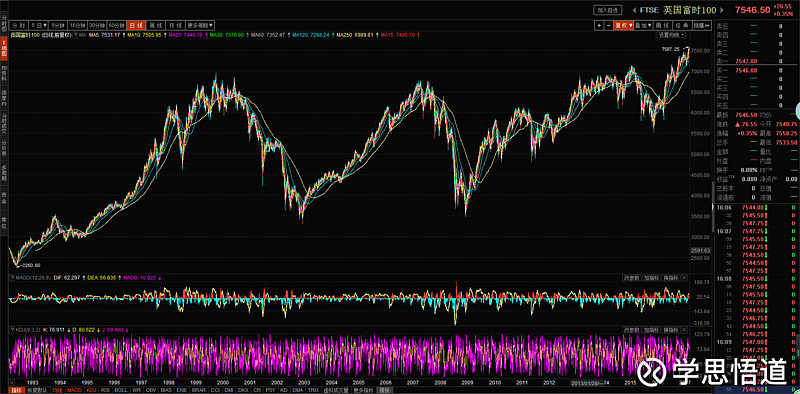800x394 pixels.
Task: Click 改参数 in the MACD panel
Action: tap(632, 278)
